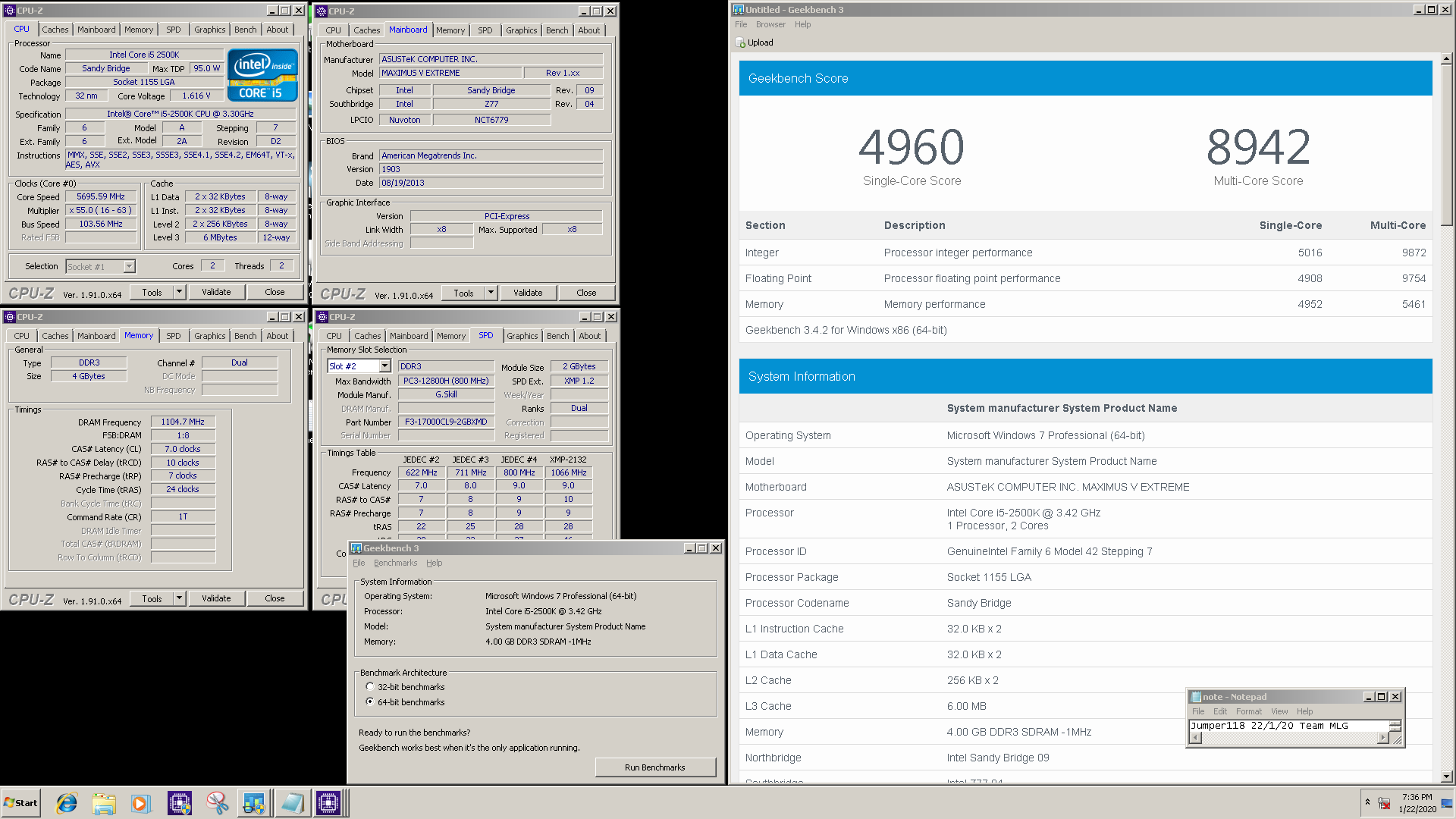The image size is (1456, 819).
Task: Switch to Notepad taskbar button
Action: [292, 803]
